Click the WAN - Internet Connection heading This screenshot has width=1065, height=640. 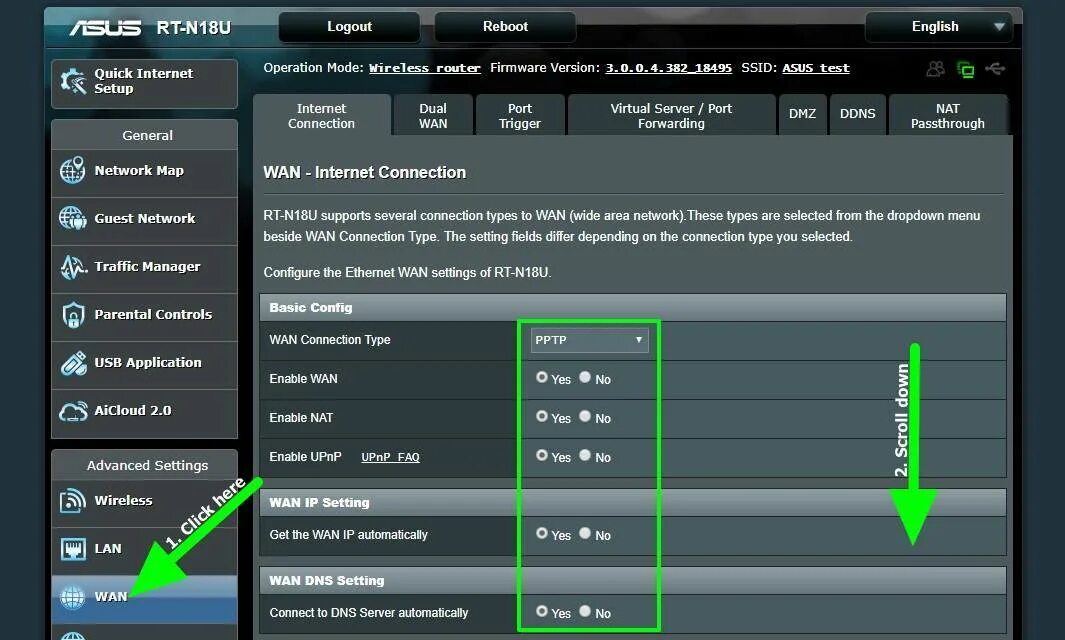point(365,173)
